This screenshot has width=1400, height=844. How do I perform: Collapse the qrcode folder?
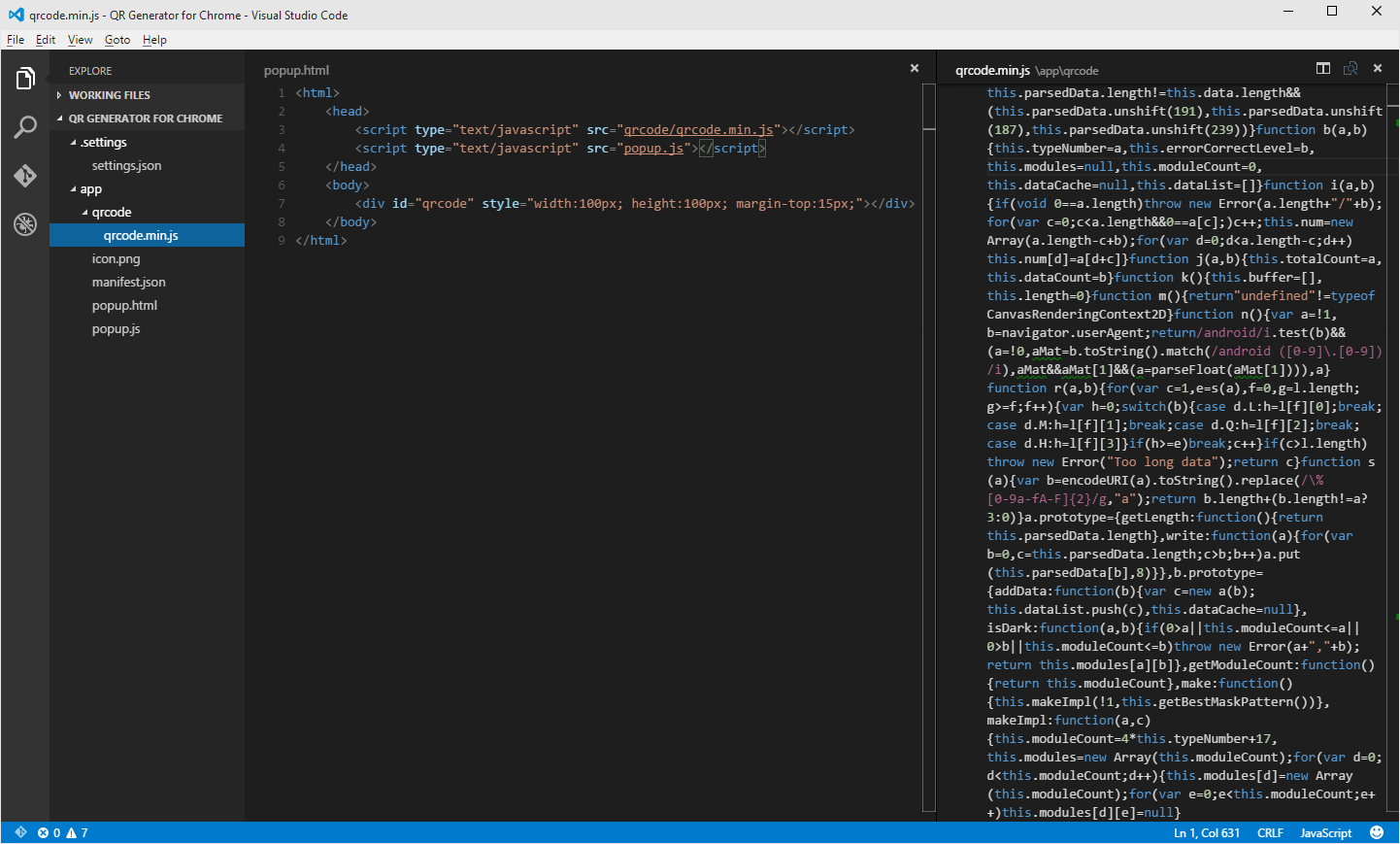(x=147, y=212)
